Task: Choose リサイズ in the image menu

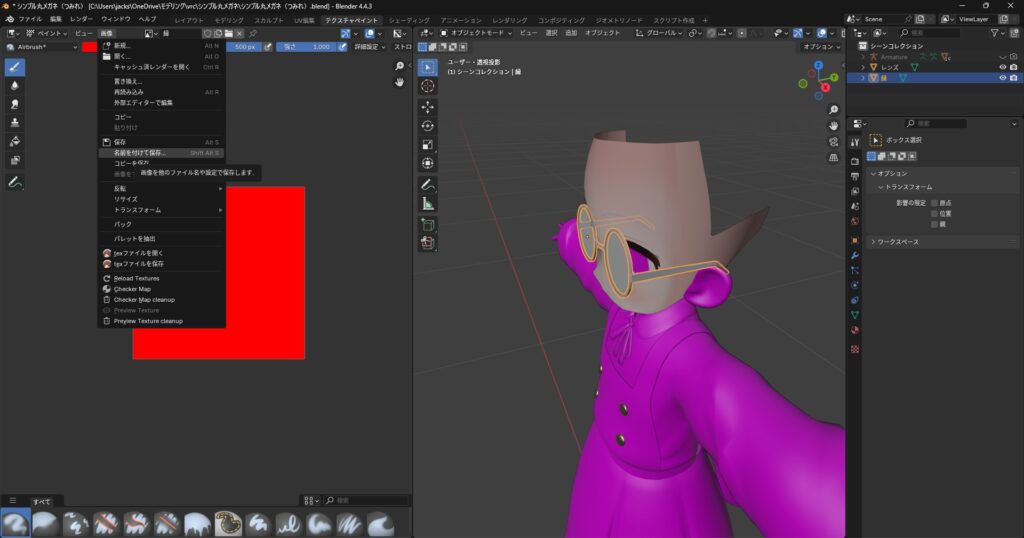Action: (x=161, y=199)
